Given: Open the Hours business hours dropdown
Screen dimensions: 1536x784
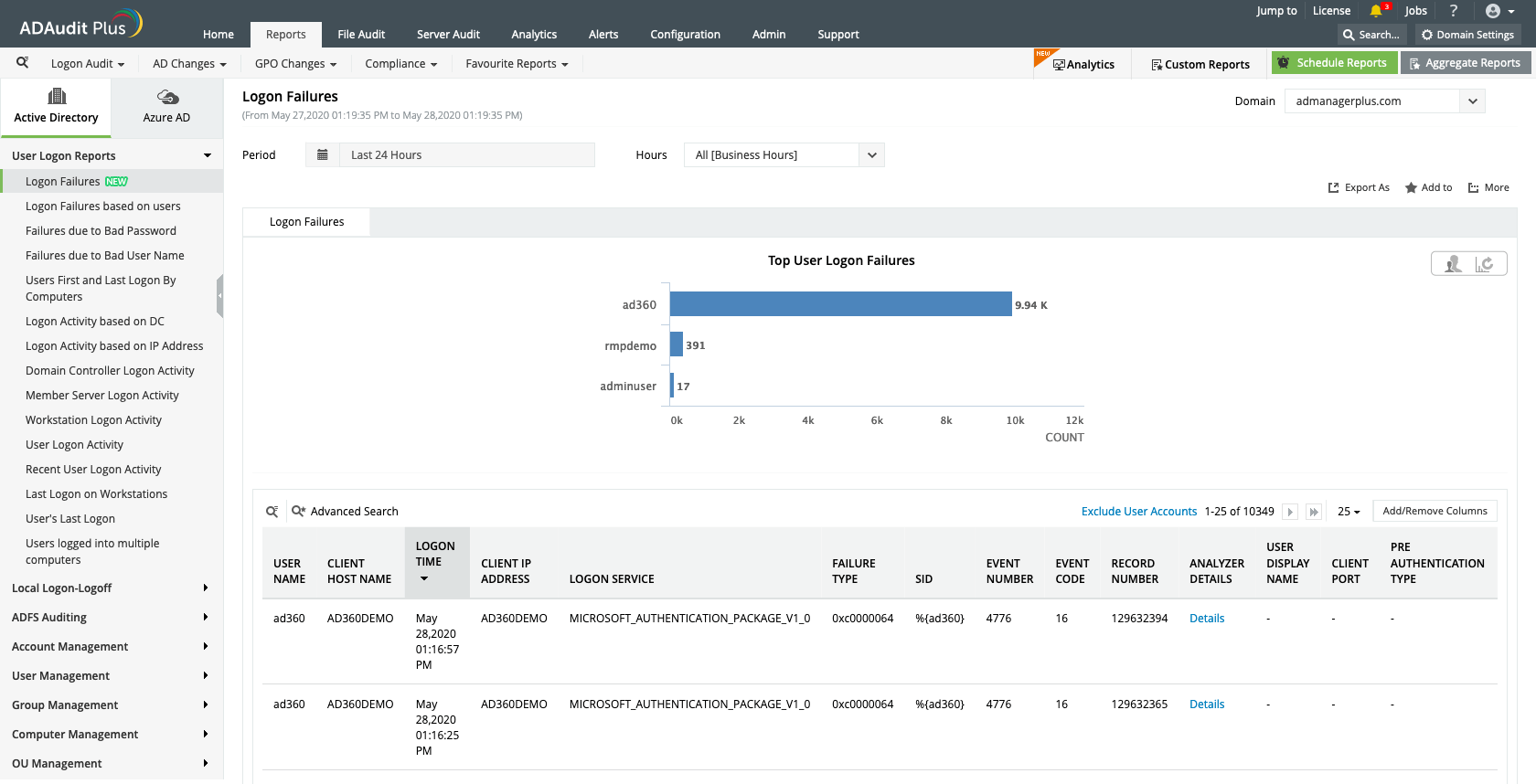Looking at the screenshot, I should [871, 155].
